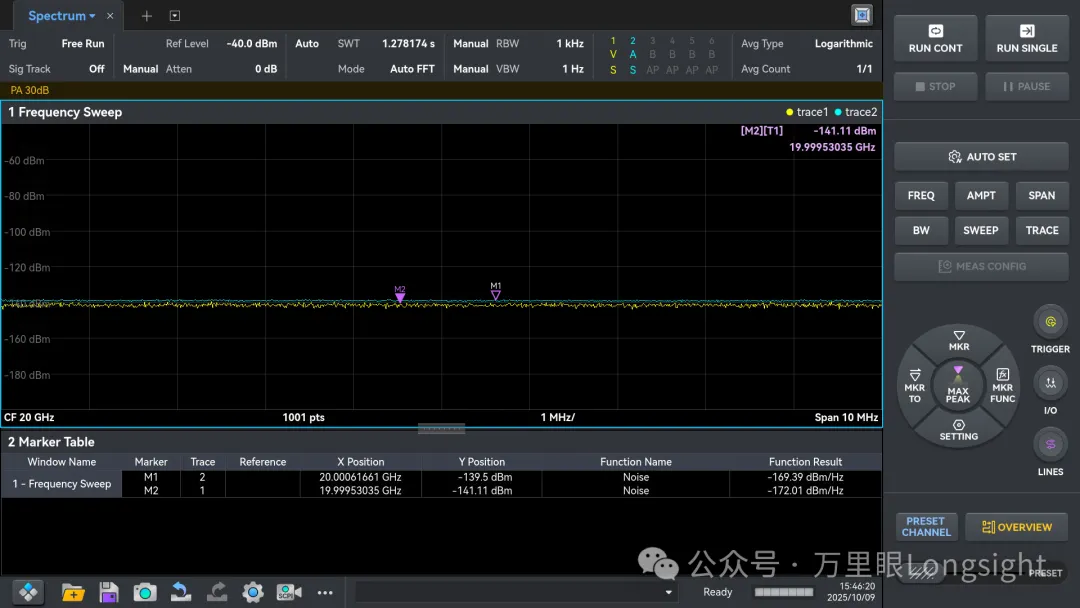This screenshot has height=608, width=1080.
Task: Open the FREQ menu
Action: 921,196
